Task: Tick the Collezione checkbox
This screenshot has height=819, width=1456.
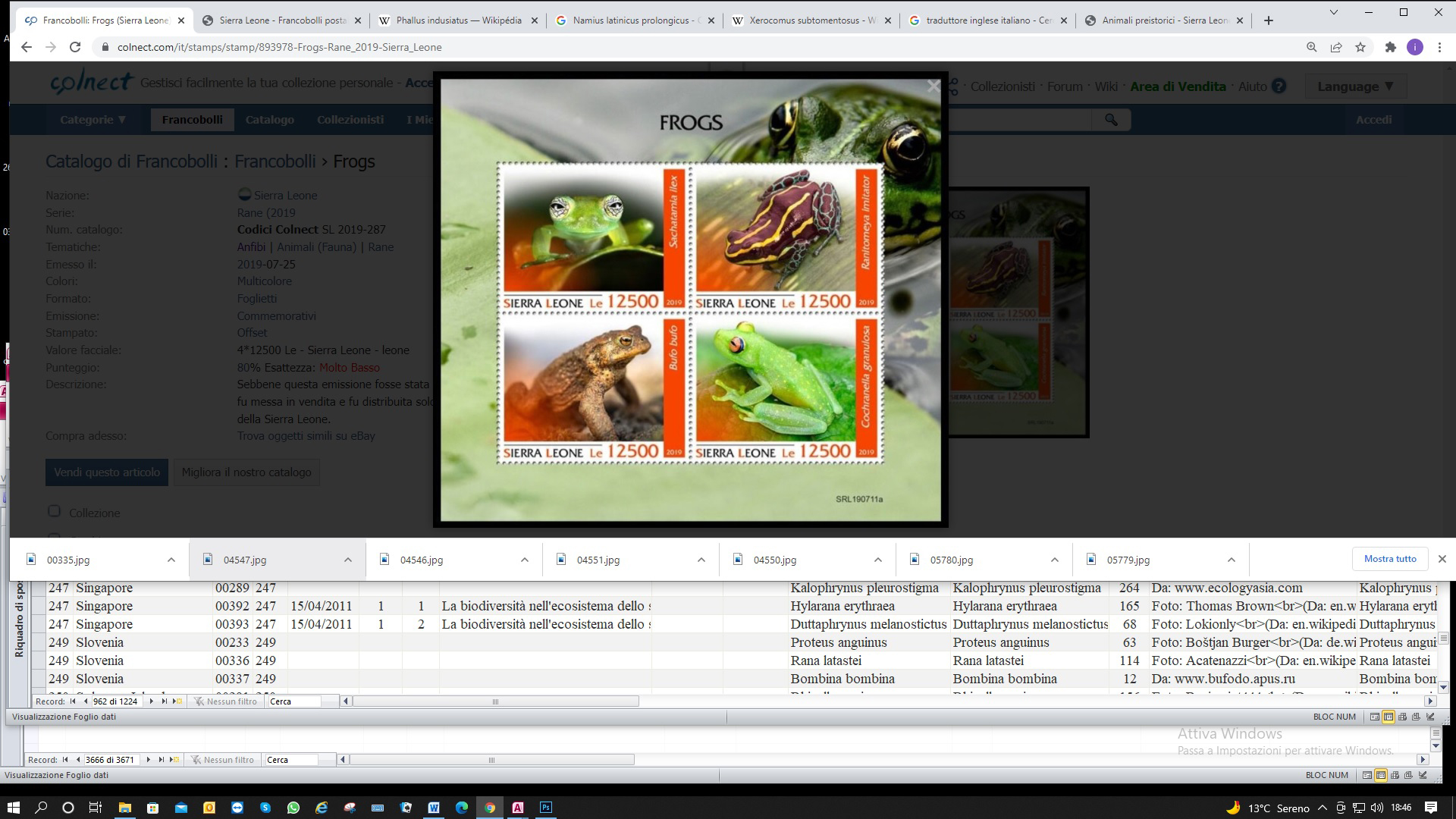Action: [x=54, y=511]
